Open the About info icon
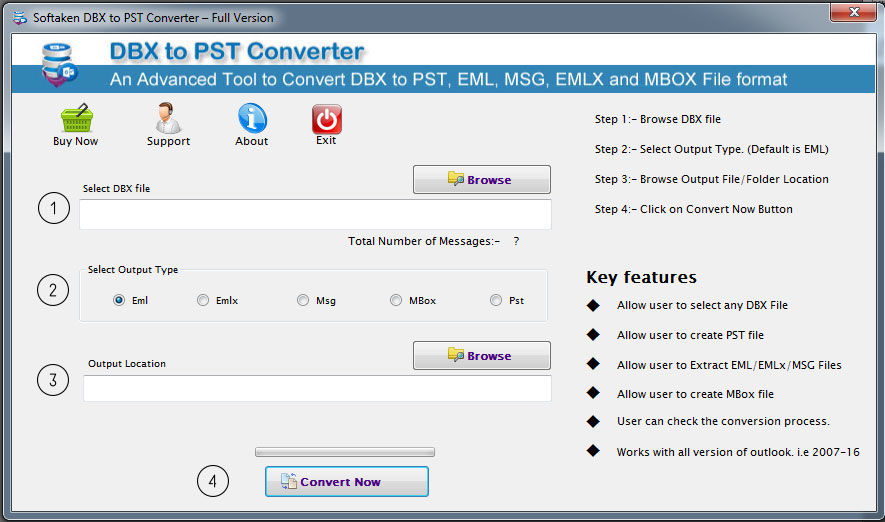 (x=252, y=118)
